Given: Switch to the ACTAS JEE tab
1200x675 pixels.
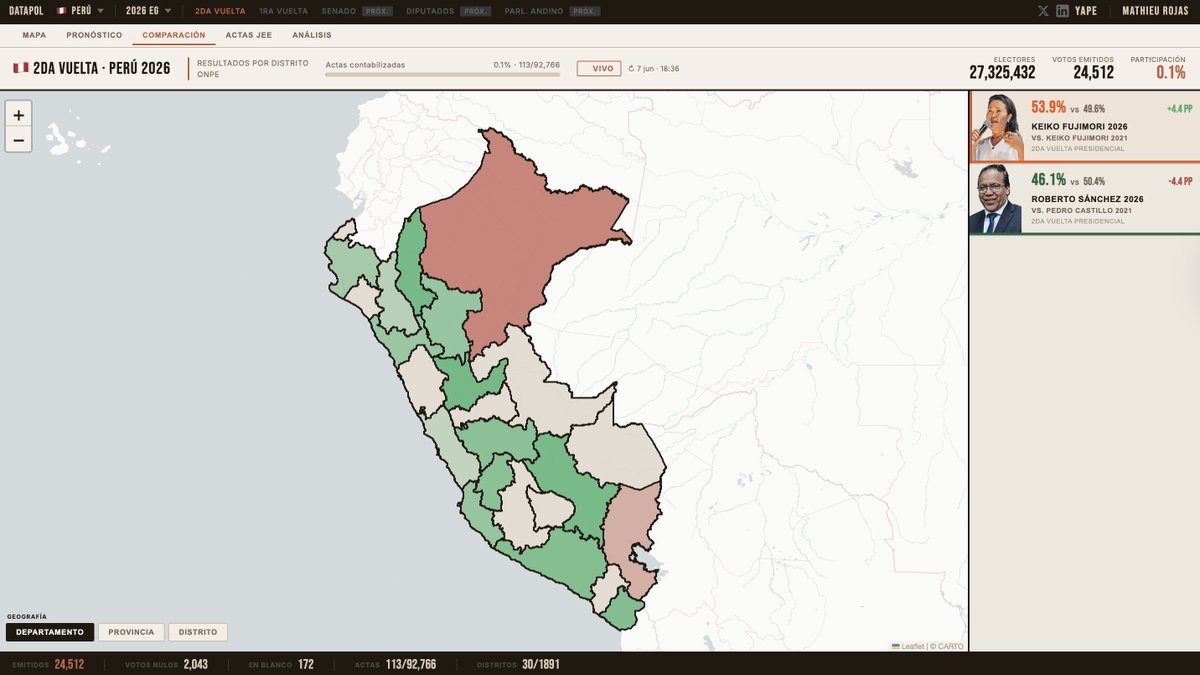Looking at the screenshot, I should 249,35.
